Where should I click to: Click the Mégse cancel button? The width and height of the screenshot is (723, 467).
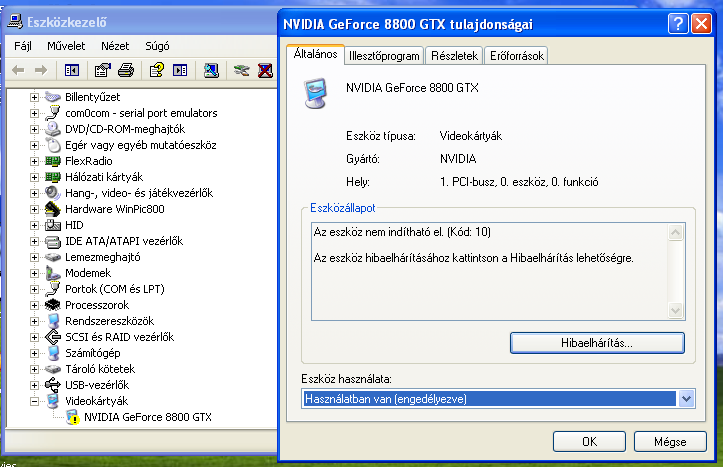[x=670, y=442]
